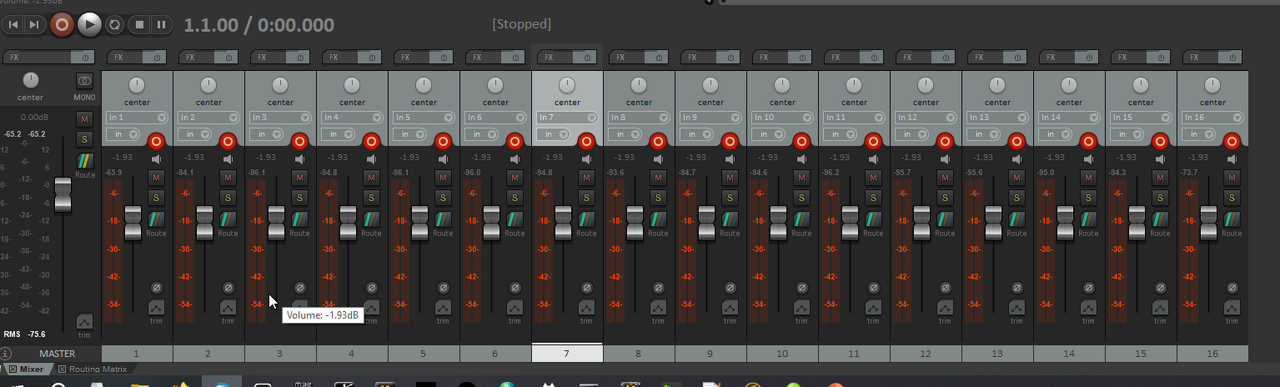The image size is (1280, 387).
Task: Mute the MASTER track
Action: point(84,119)
